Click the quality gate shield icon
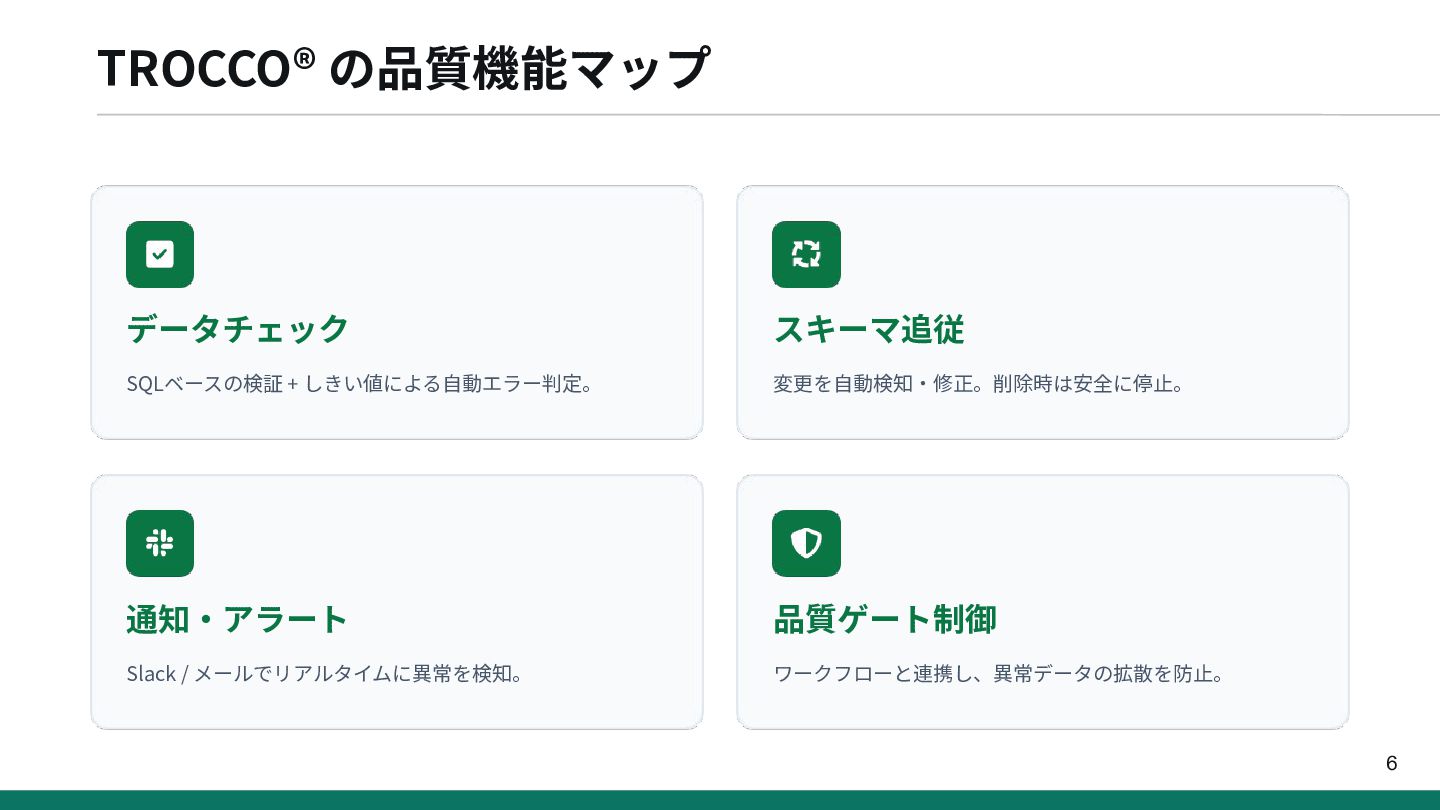1440x810 pixels. (x=806, y=543)
